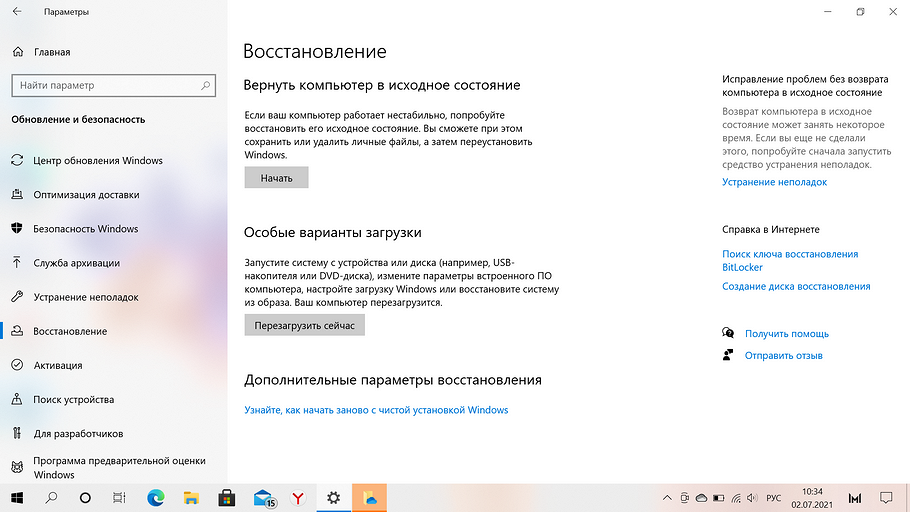This screenshot has height=512, width=910.
Task: Click the Устранение неполадок wrench icon
Action: [x=17, y=297]
